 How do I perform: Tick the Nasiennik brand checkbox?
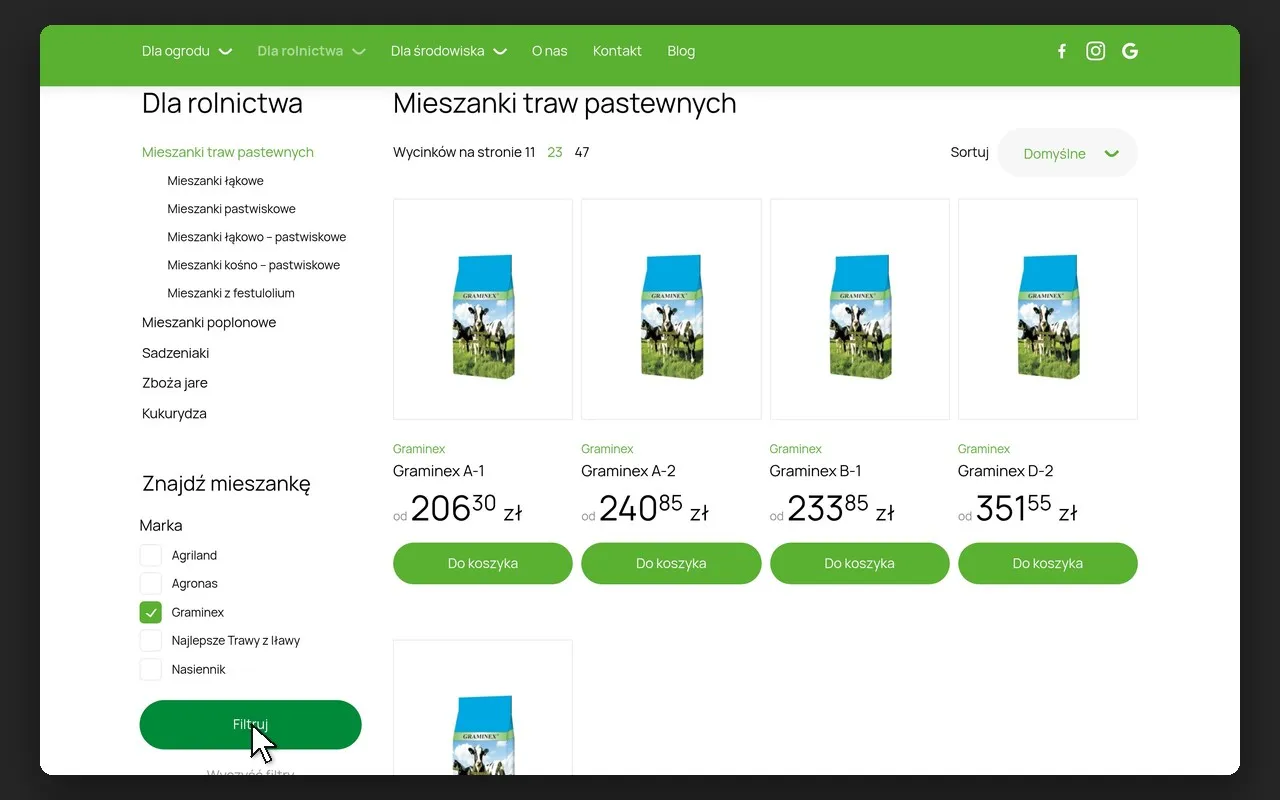point(151,669)
